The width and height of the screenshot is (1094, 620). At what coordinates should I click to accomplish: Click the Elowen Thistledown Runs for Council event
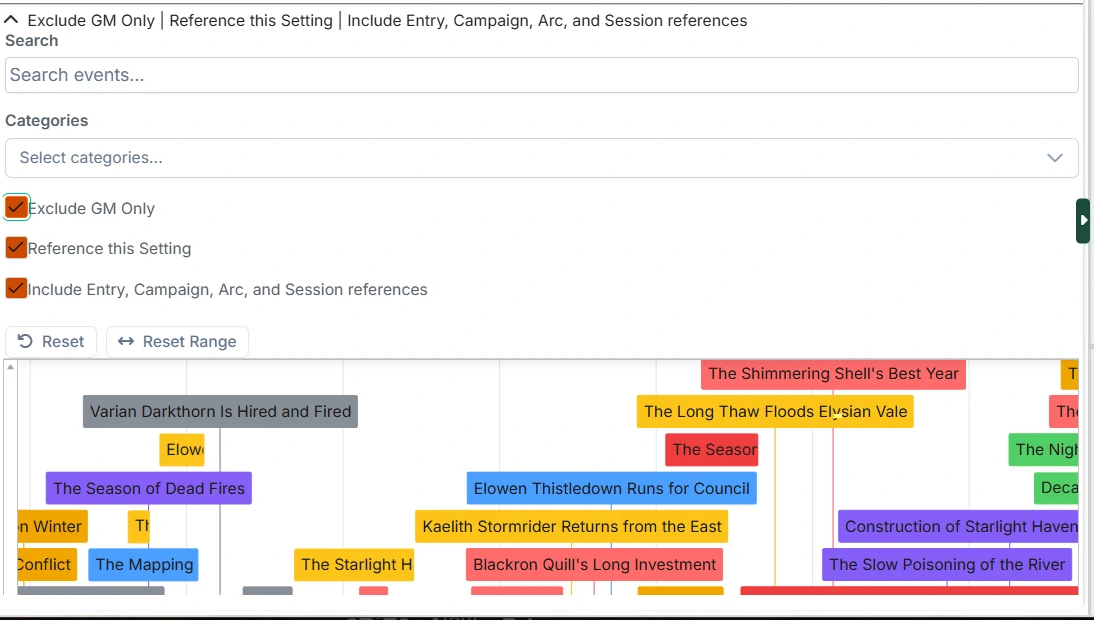(x=611, y=488)
